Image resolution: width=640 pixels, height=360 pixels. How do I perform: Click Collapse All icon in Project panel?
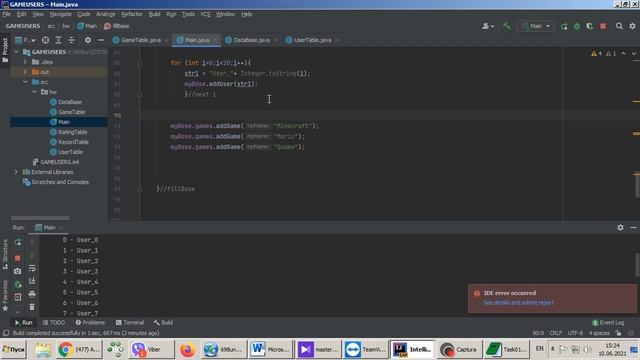[71, 40]
